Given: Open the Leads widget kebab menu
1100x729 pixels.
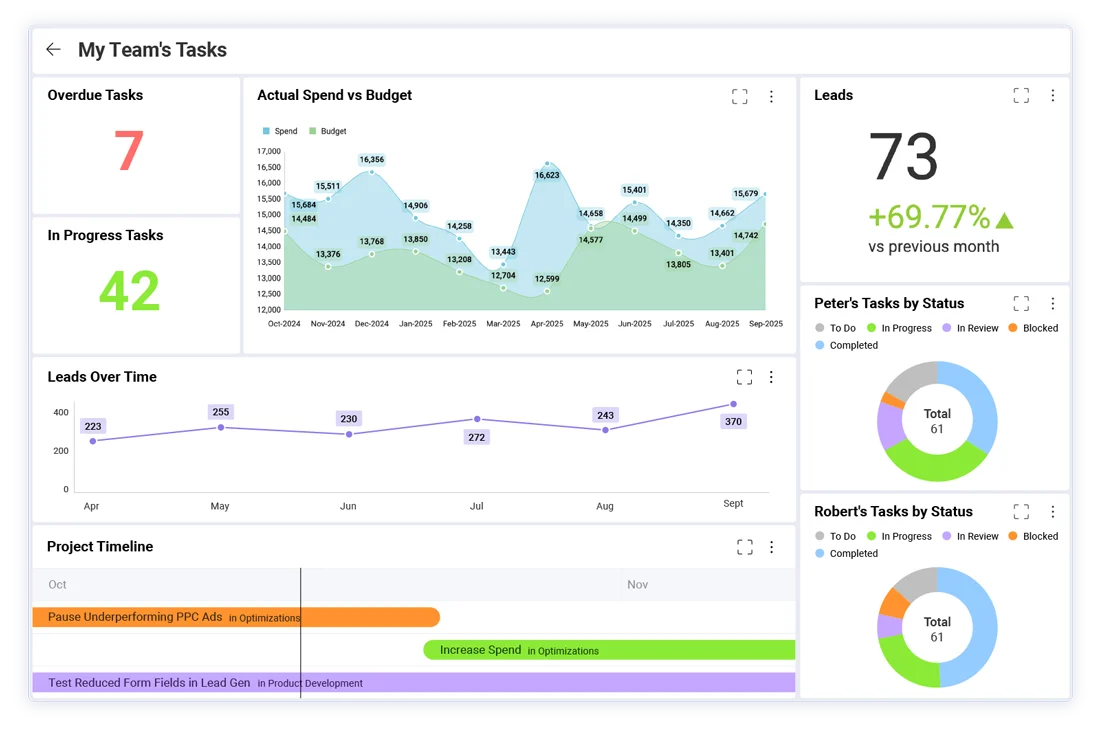Looking at the screenshot, I should [x=1052, y=96].
